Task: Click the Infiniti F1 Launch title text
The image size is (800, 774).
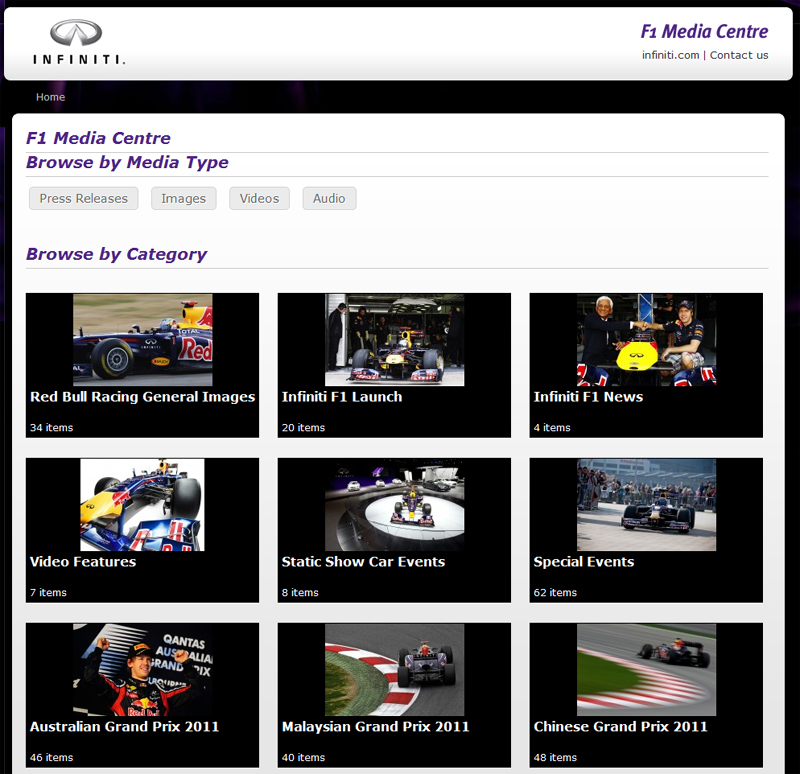Action: 342,397
